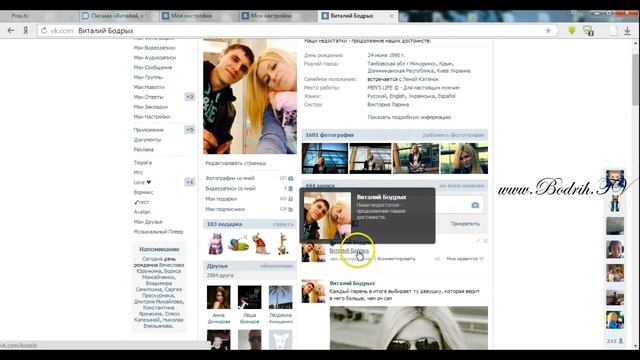Click Комментировать under the post
The height and width of the screenshot is (360, 640).
(x=396, y=259)
